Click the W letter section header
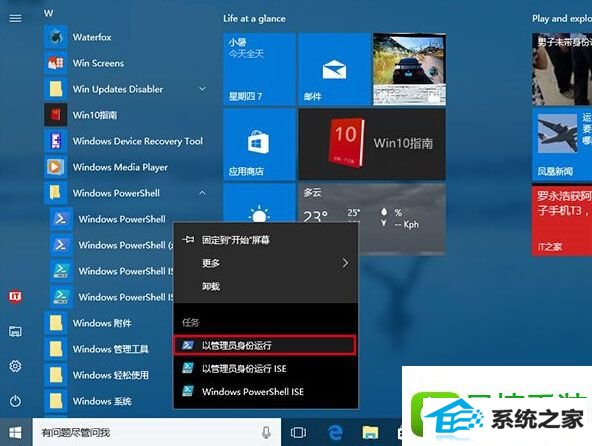Screen dimensions: 592x446 [48, 13]
